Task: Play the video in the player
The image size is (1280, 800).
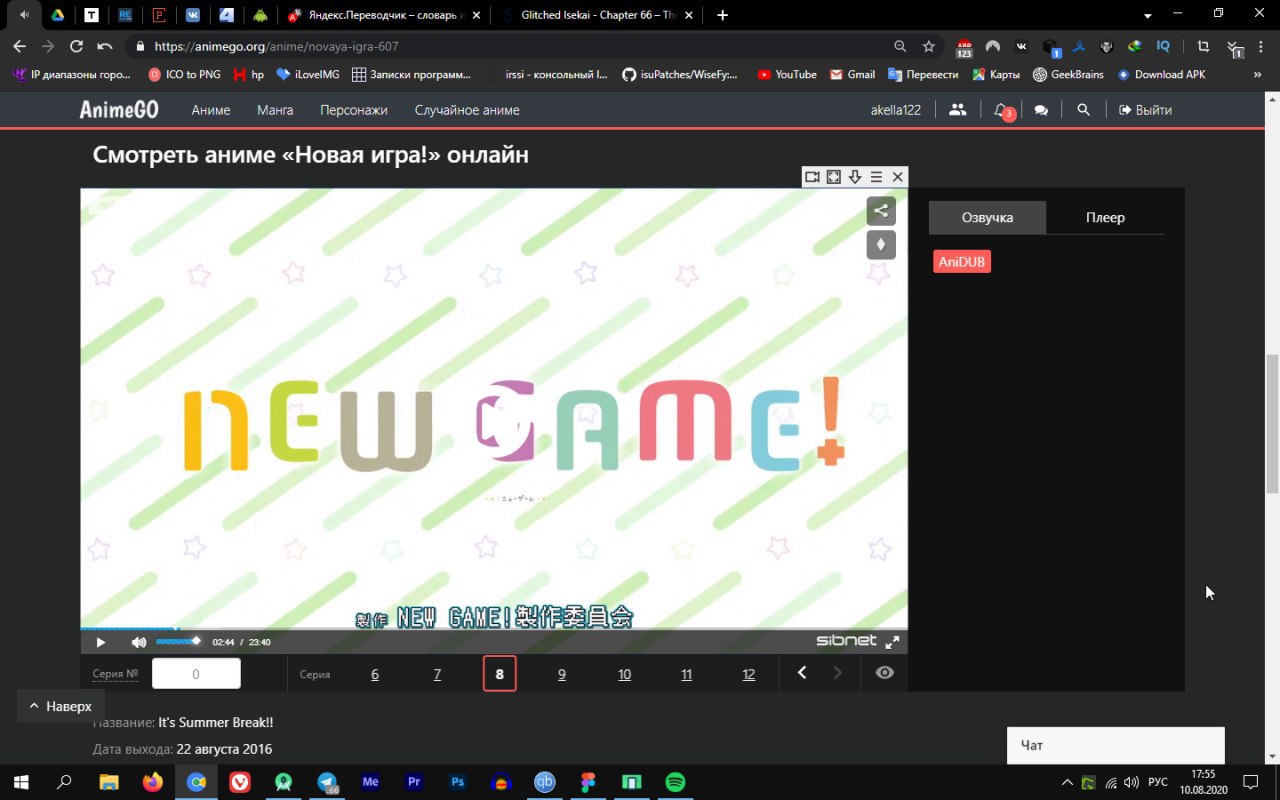Action: (x=100, y=642)
